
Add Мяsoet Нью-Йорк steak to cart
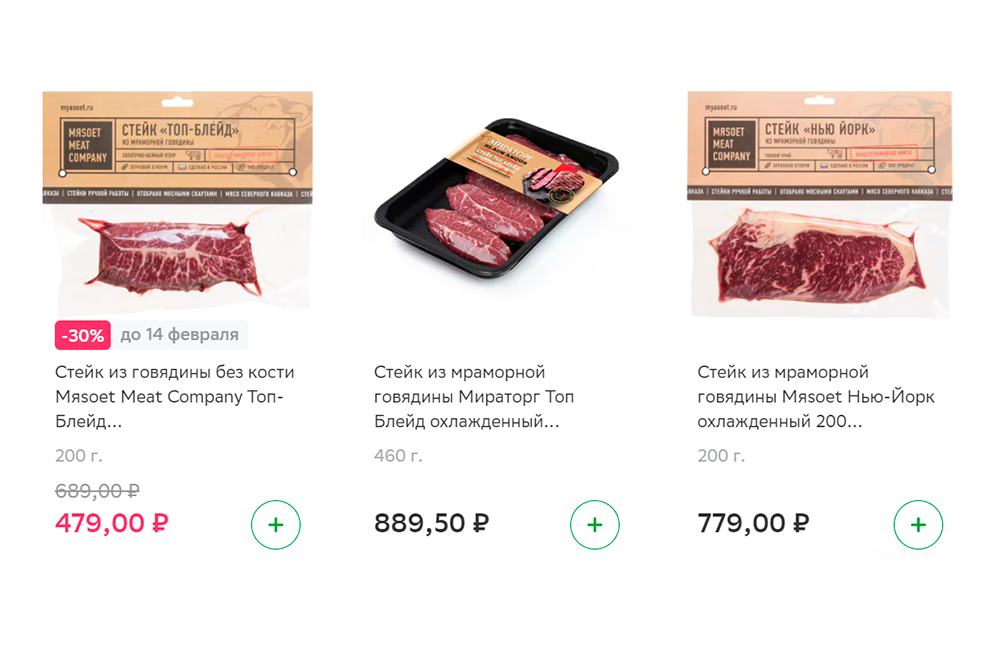tap(918, 525)
